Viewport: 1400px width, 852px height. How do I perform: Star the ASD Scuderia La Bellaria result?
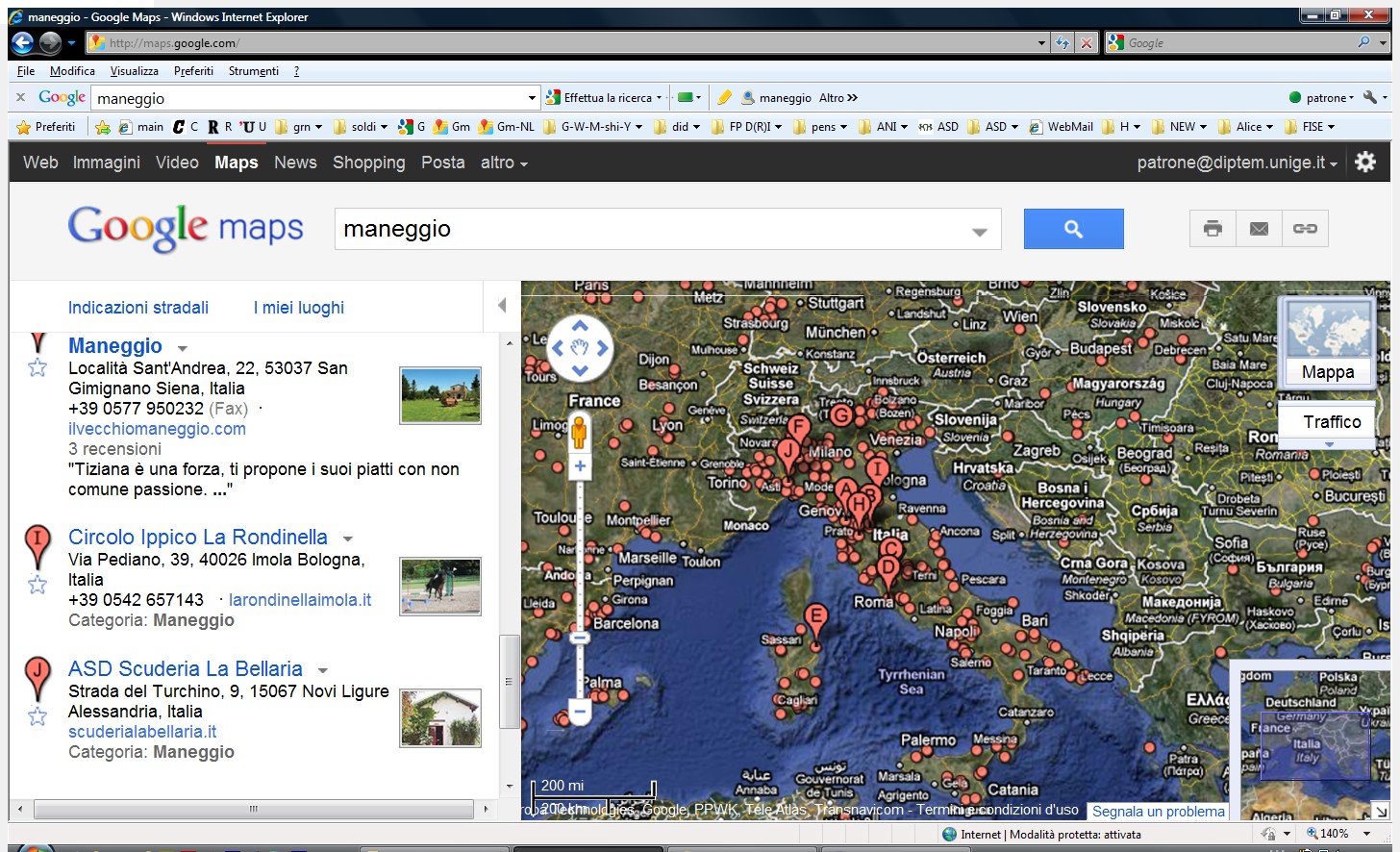[37, 716]
